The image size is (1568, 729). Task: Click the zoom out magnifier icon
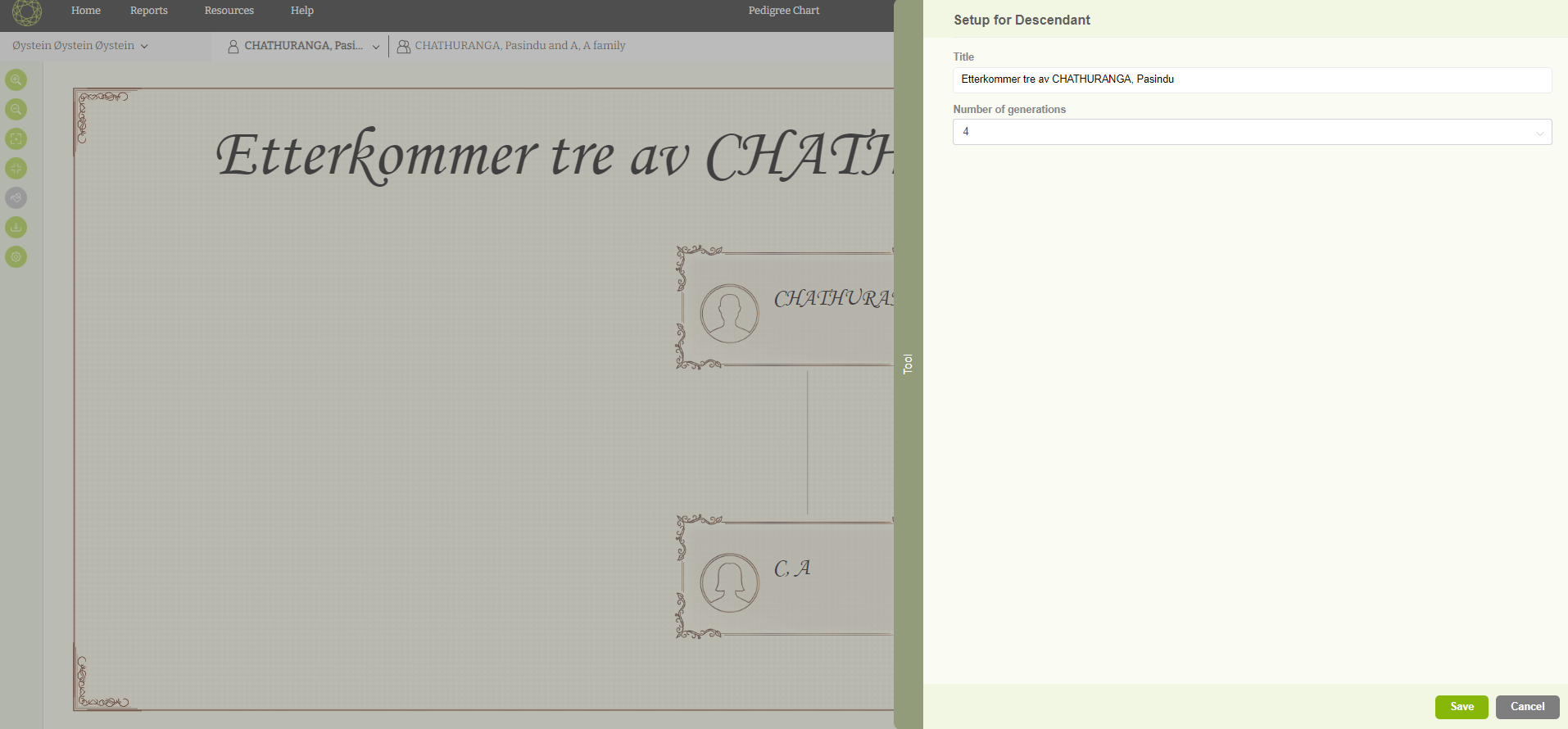pos(16,109)
